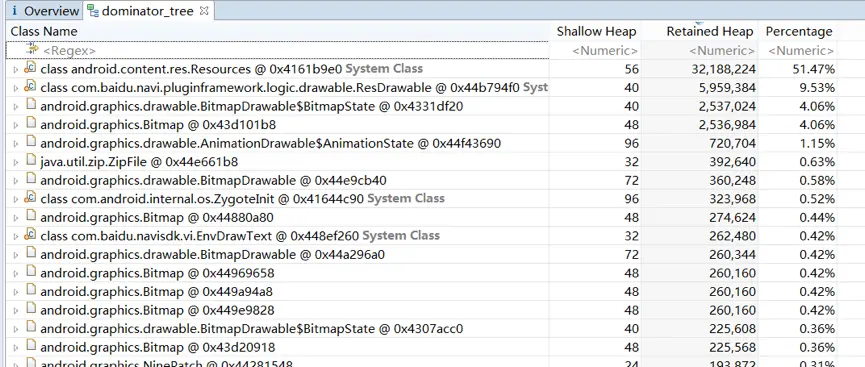Click shallow heap value 56
This screenshot has width=865, height=367.
(632, 70)
